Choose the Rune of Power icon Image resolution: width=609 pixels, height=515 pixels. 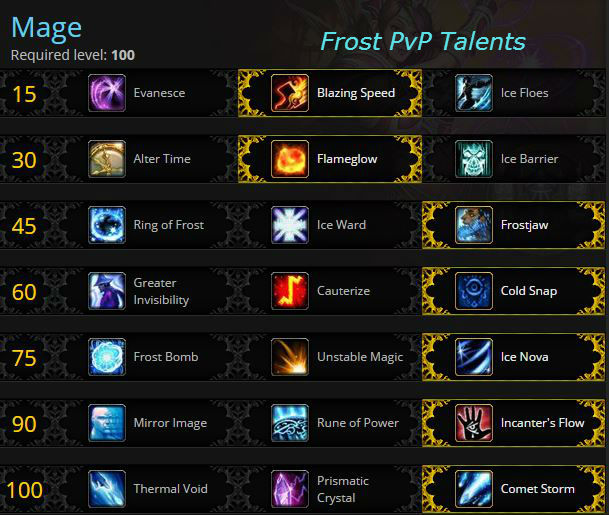click(290, 423)
